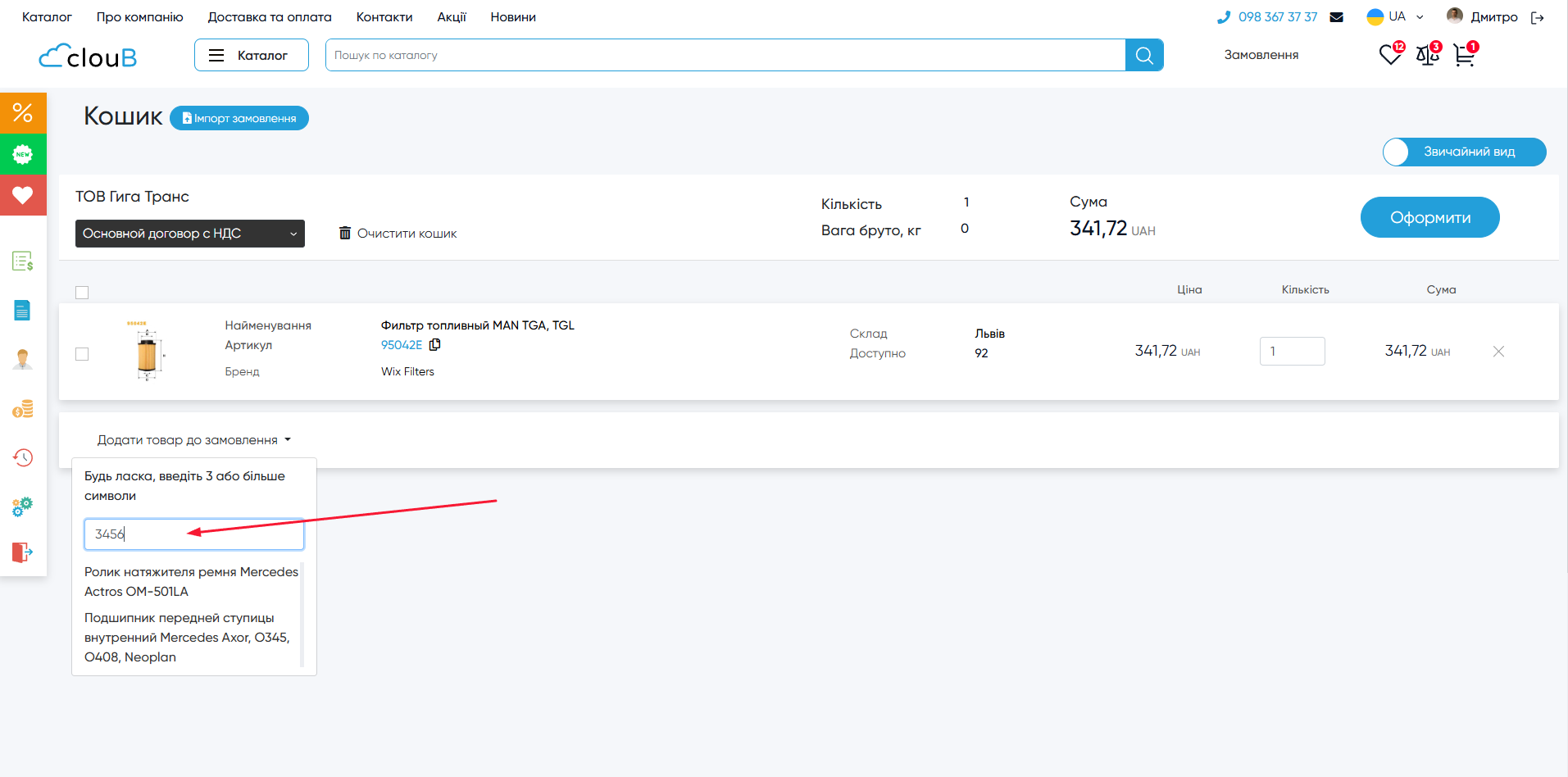Open the Основной договор с НДС dropdown
The height and width of the screenshot is (777, 1568).
coord(189,234)
